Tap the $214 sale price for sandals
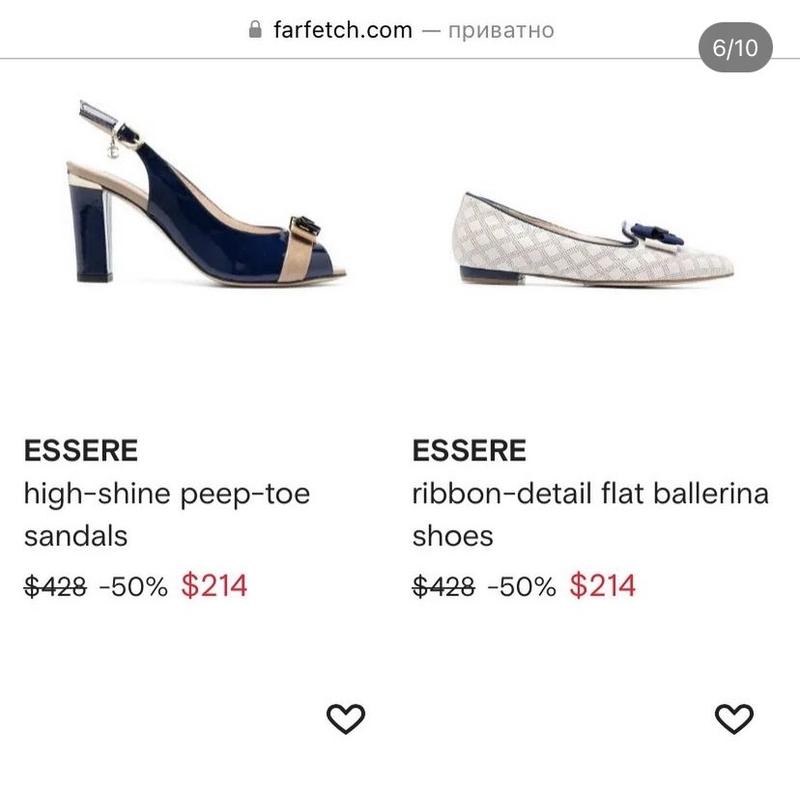800x788 pixels. coord(214,585)
